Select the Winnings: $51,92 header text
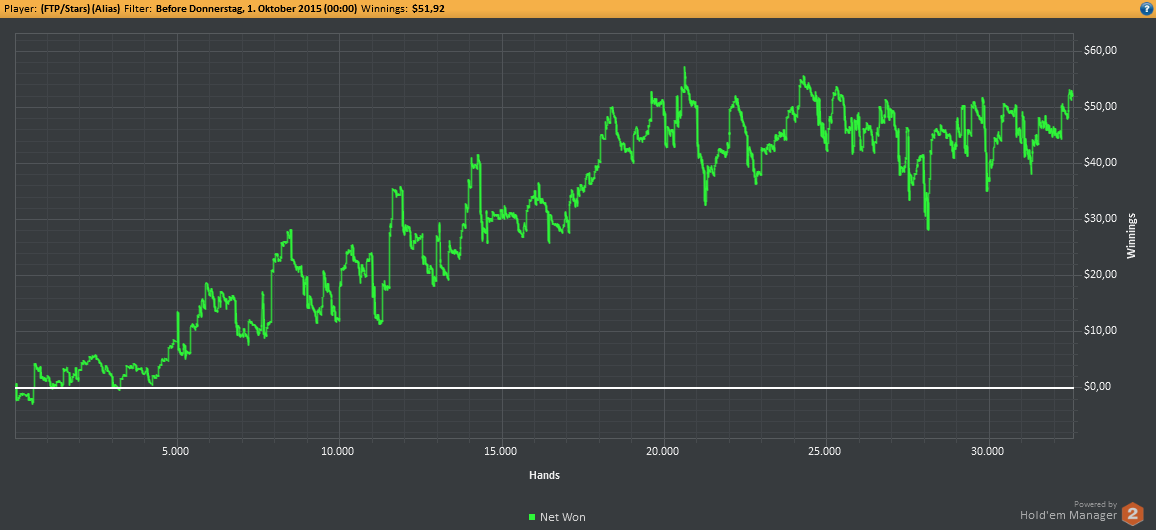Screen dimensions: 1156x530 point(403,8)
